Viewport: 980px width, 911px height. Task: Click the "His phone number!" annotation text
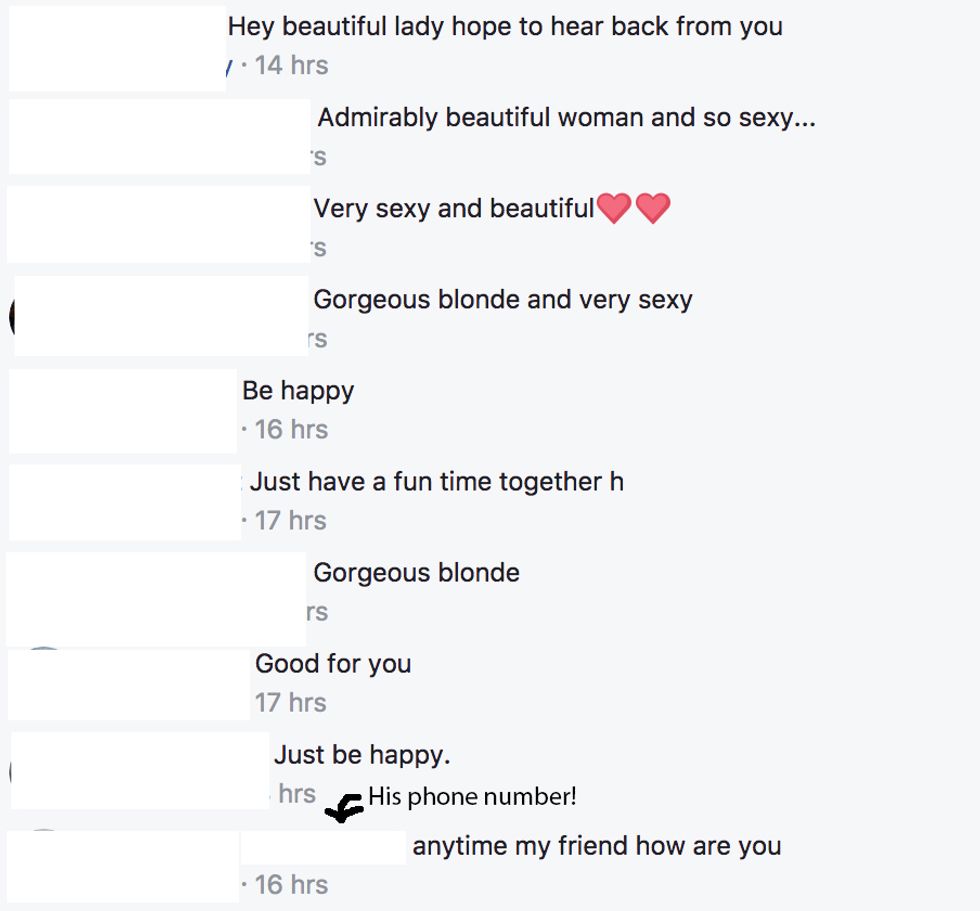coord(472,797)
